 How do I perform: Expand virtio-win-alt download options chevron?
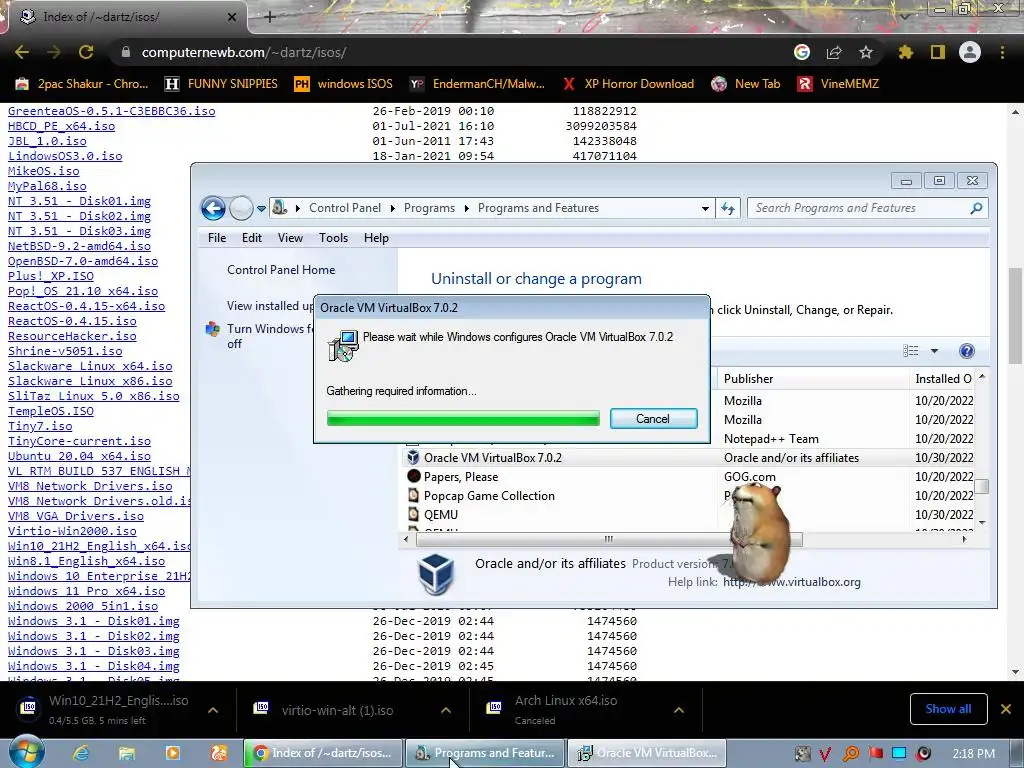click(446, 710)
